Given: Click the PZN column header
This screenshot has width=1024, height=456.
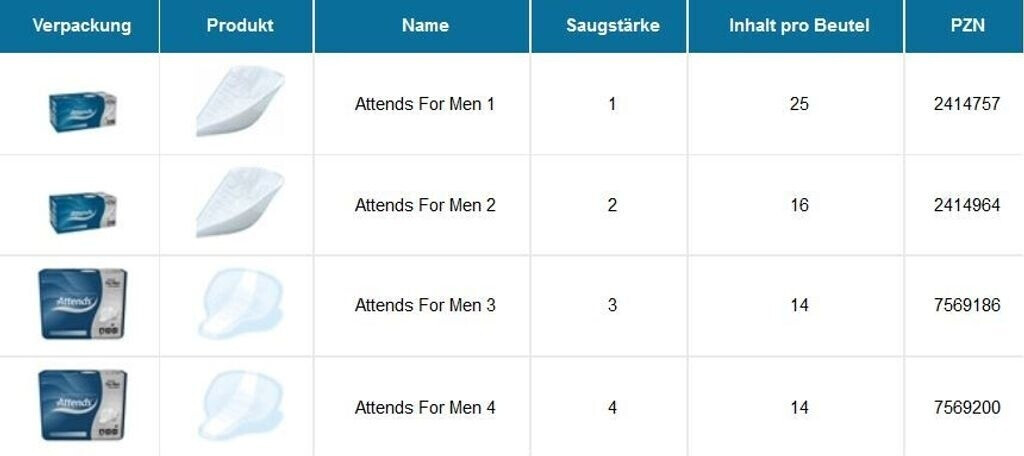Looking at the screenshot, I should [967, 25].
